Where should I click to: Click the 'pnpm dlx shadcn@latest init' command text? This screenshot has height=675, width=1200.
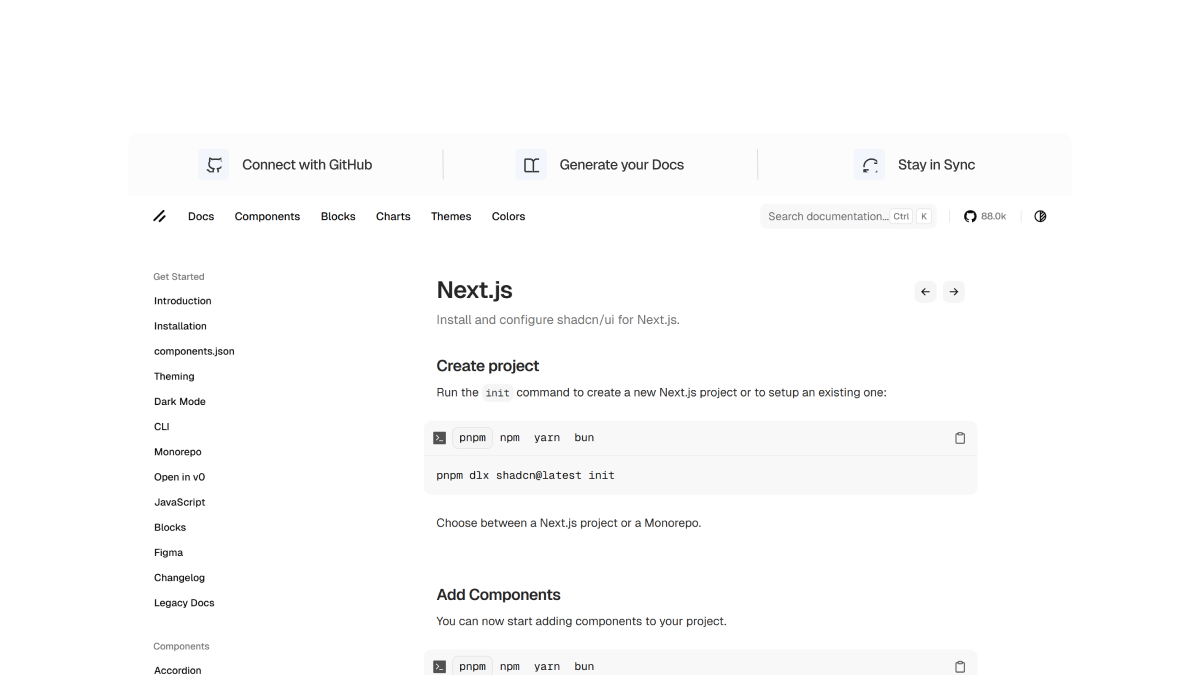(x=526, y=475)
